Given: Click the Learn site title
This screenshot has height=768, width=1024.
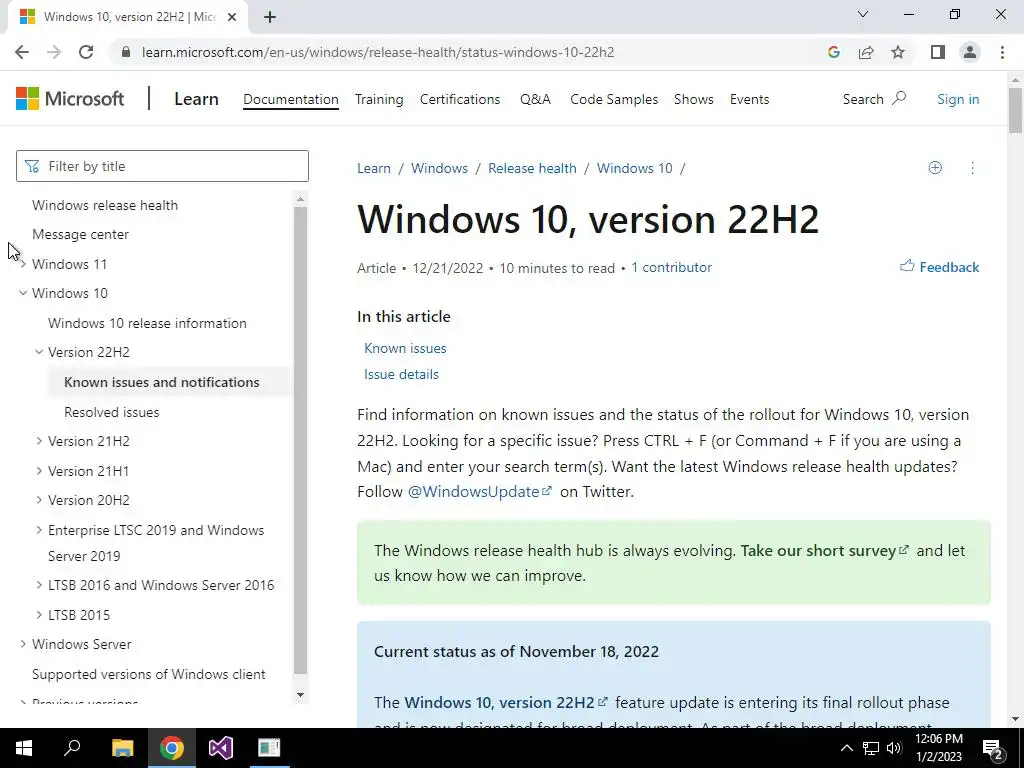Looking at the screenshot, I should click(196, 99).
